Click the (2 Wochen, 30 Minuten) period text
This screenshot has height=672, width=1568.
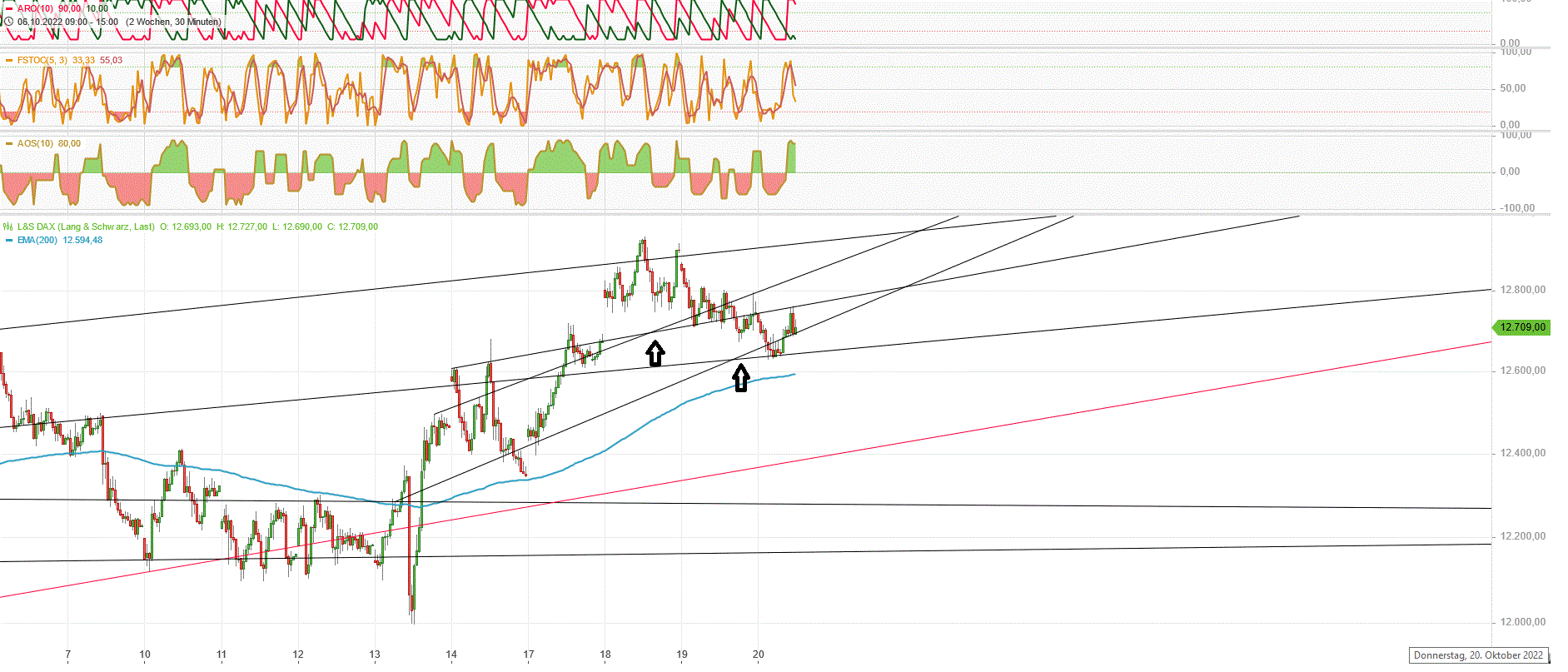click(x=173, y=22)
